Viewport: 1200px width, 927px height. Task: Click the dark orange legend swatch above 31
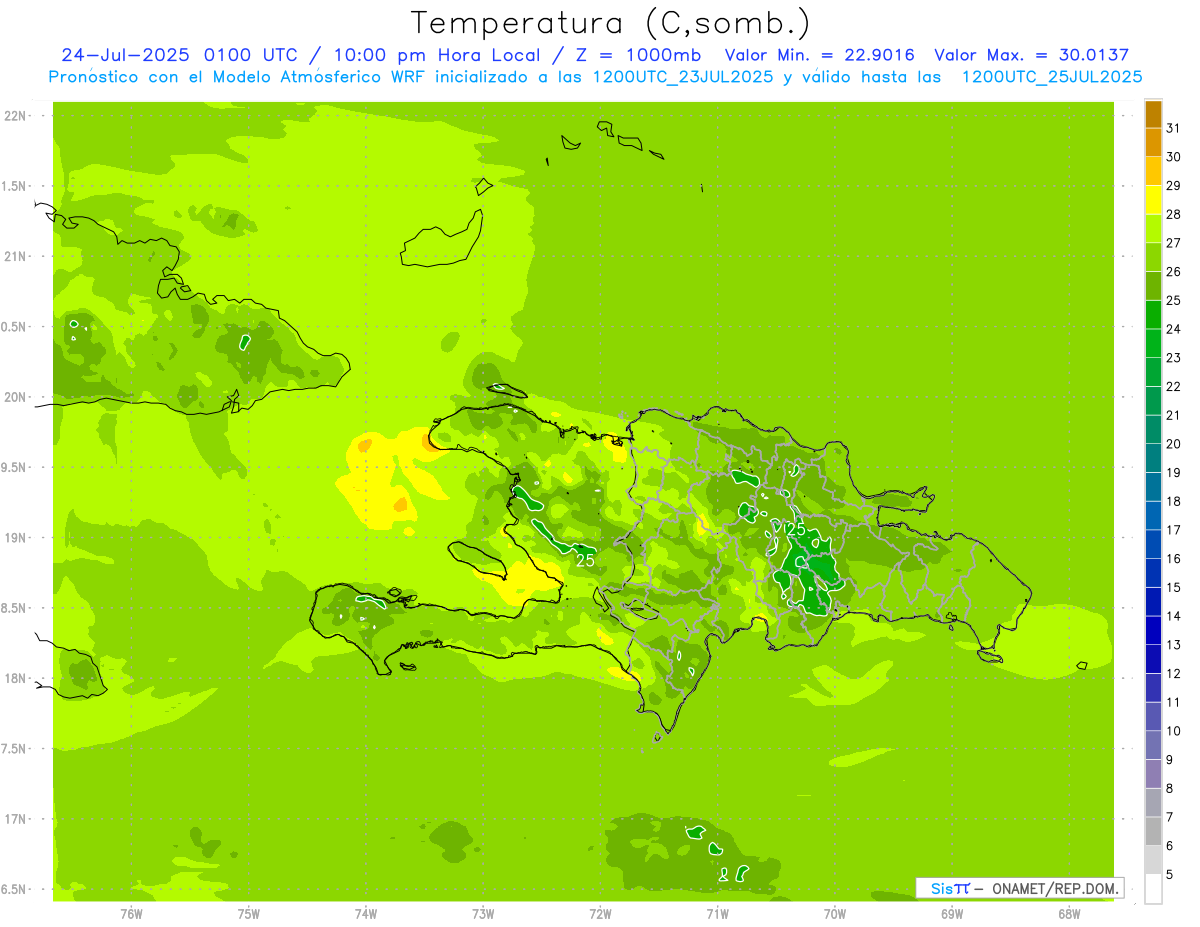[1153, 114]
